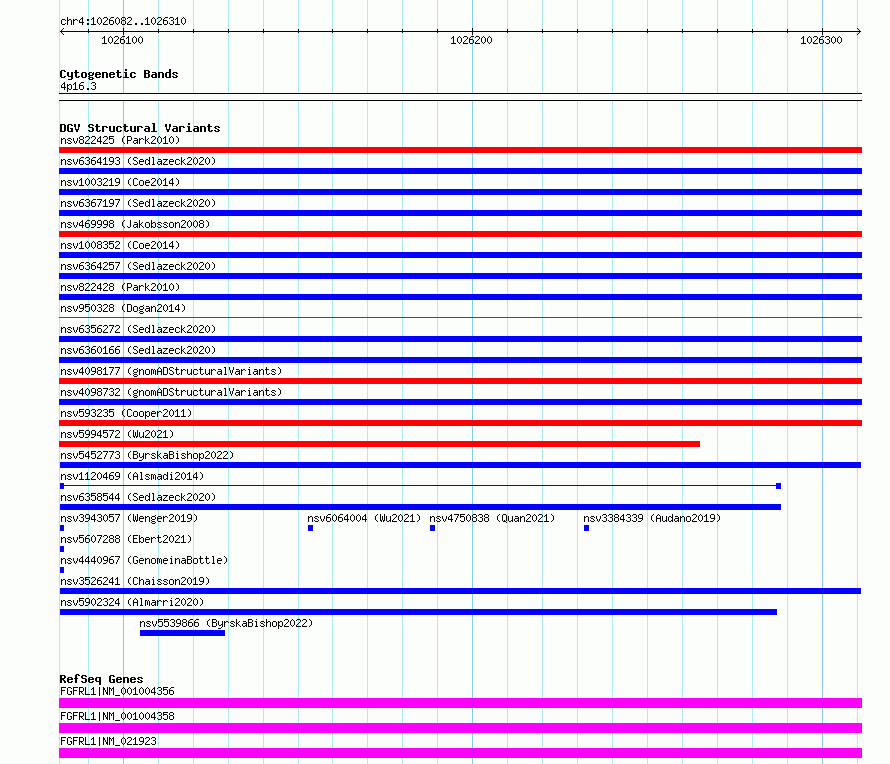Open nsv5452773 (ByrskaBishop2022) variant
Screen dimensions: 890x764
(x=147, y=455)
